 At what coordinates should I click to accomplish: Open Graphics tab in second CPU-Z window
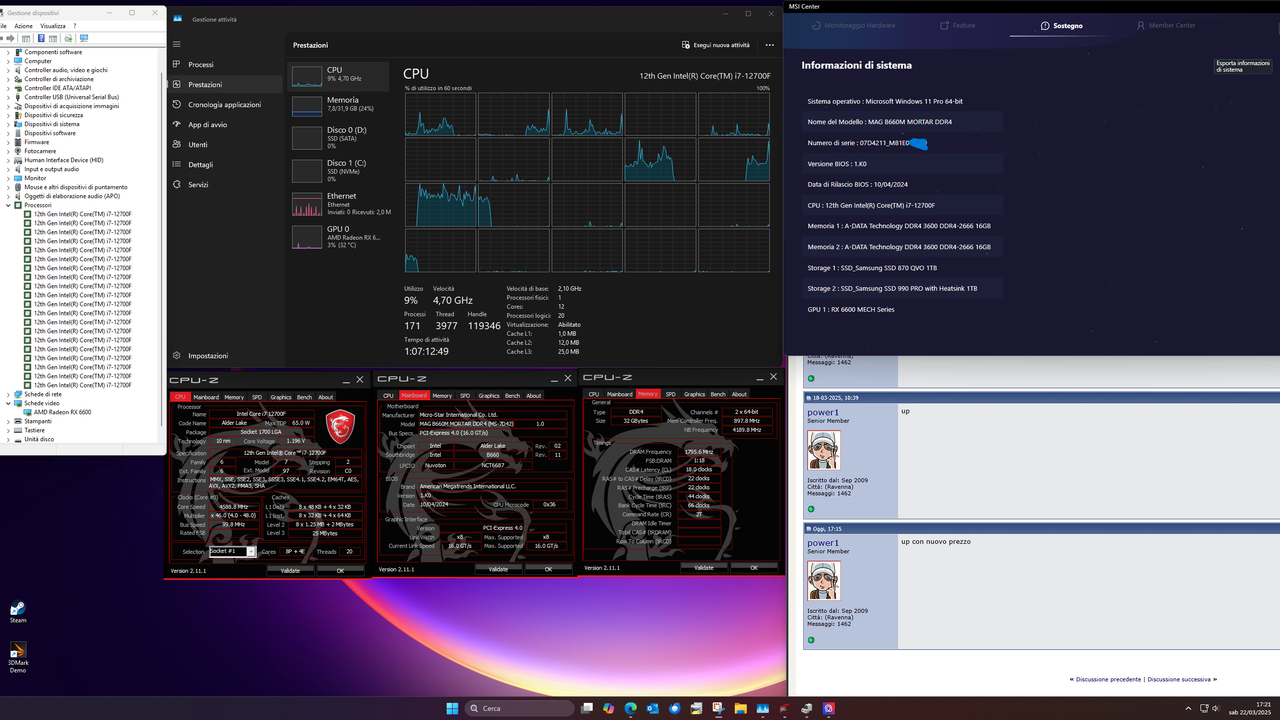[x=488, y=396]
